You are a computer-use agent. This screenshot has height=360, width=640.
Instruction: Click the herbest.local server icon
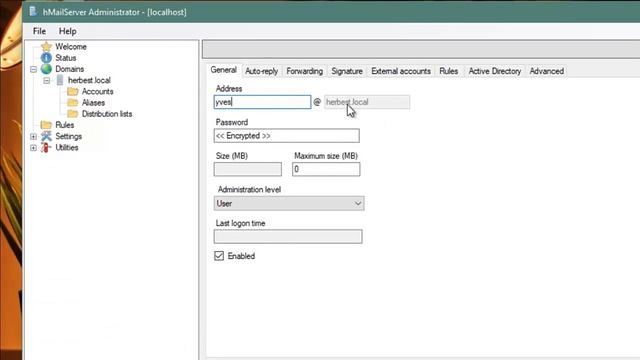click(60, 80)
